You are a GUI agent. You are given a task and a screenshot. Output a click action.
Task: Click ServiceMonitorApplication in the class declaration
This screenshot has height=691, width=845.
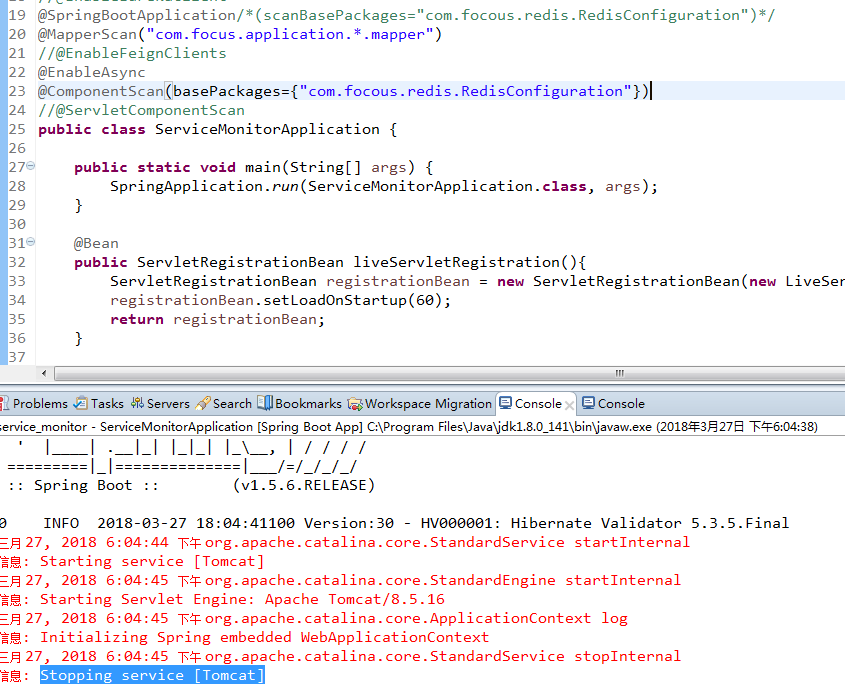[267, 129]
